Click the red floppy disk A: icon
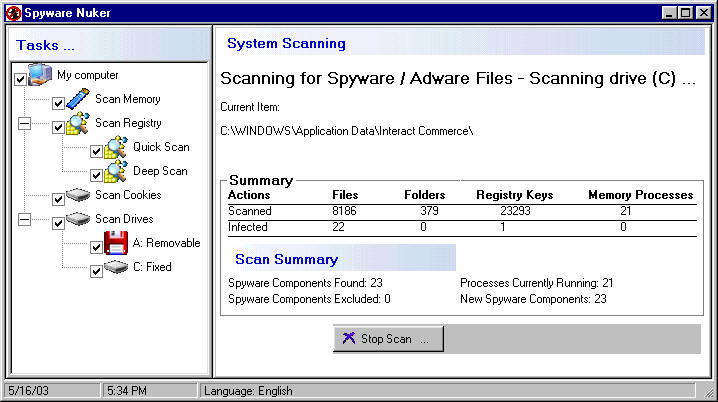Screen dimensions: 718x402 click(x=116, y=243)
